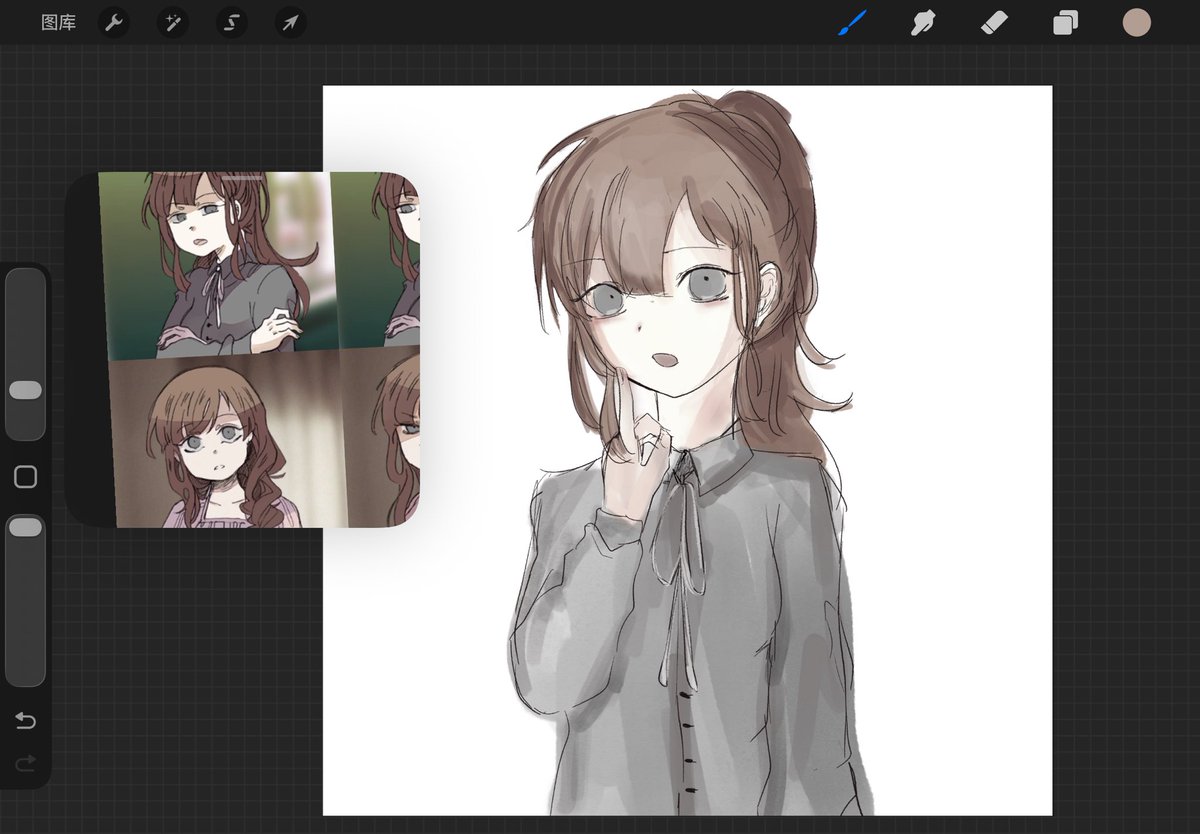
Task: Undo the last stroke
Action: click(25, 721)
